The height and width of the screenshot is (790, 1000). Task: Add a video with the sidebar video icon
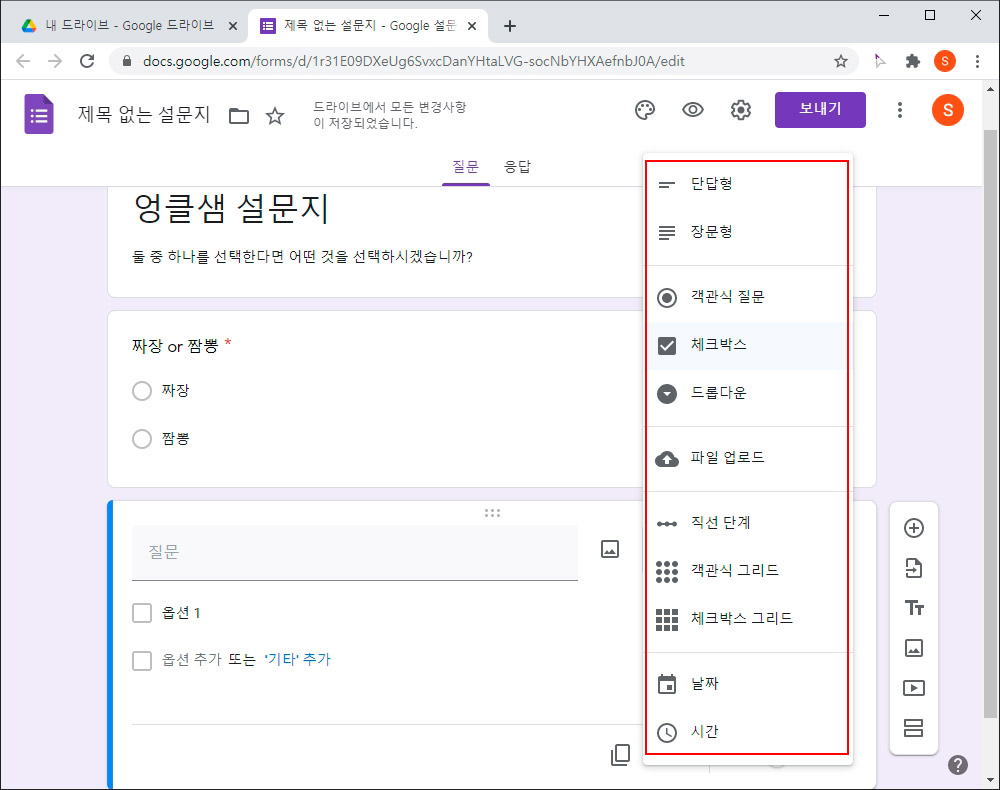pos(914,688)
